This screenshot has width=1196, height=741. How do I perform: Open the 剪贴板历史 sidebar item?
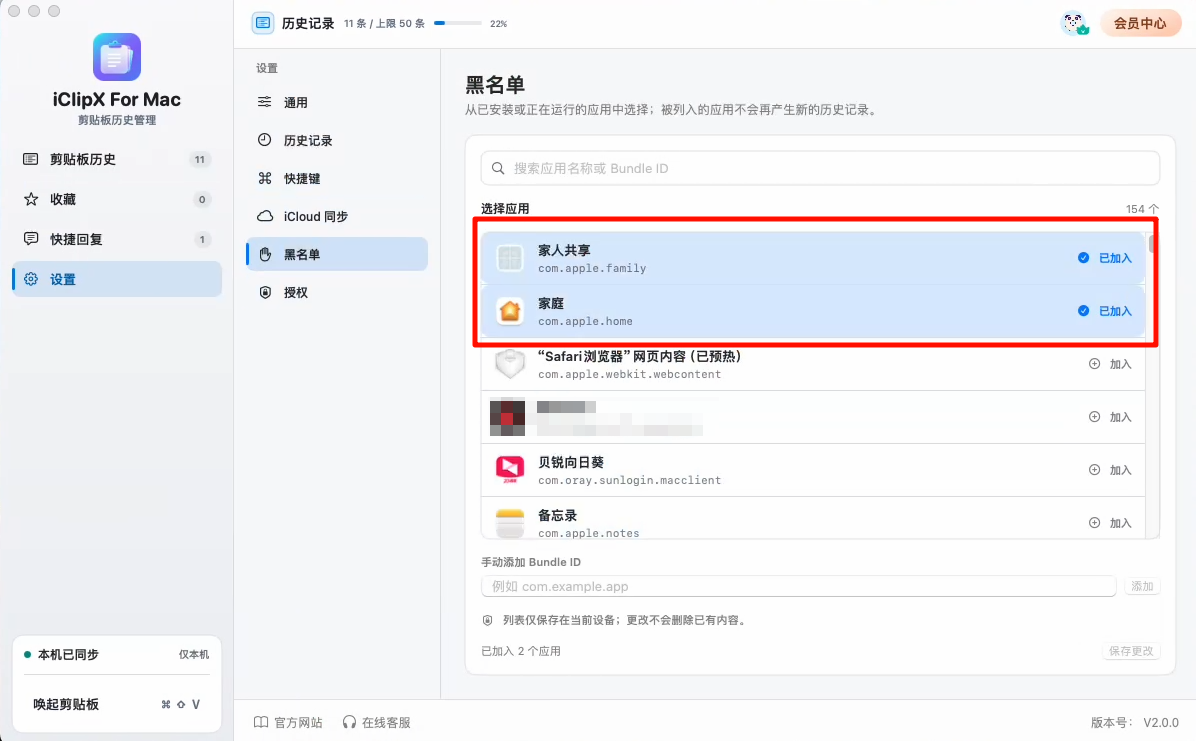click(x=117, y=159)
